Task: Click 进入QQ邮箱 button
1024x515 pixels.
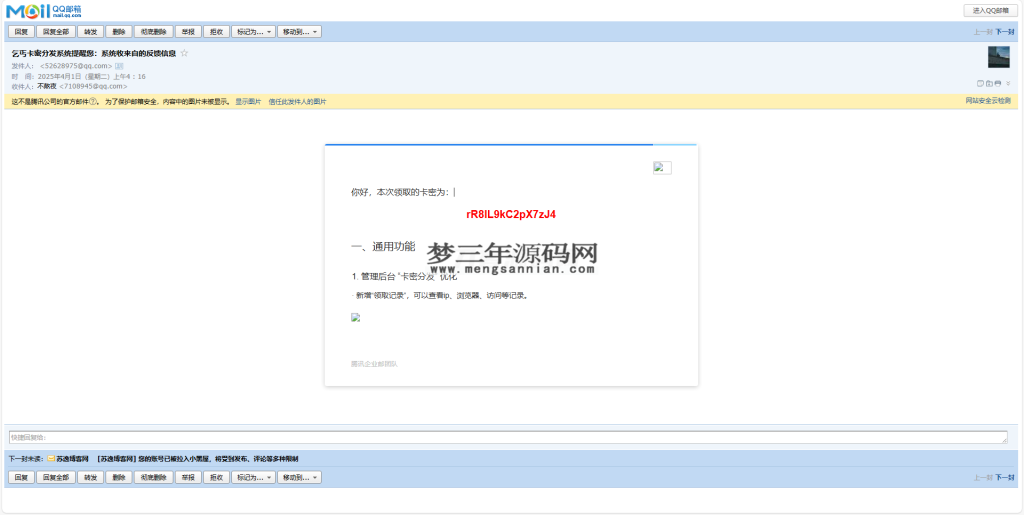Action: pos(990,10)
